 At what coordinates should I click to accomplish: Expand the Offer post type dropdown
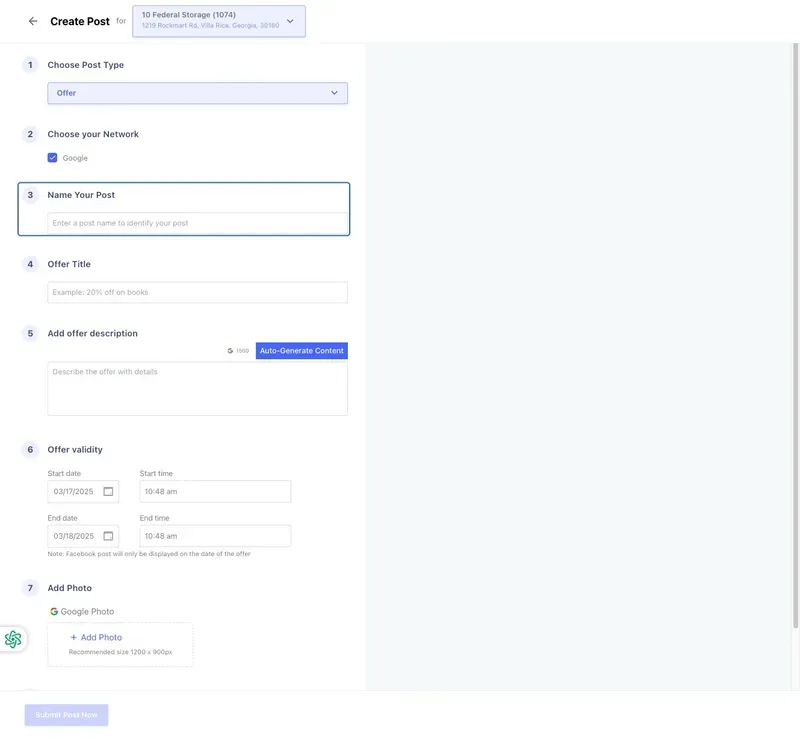[197, 93]
